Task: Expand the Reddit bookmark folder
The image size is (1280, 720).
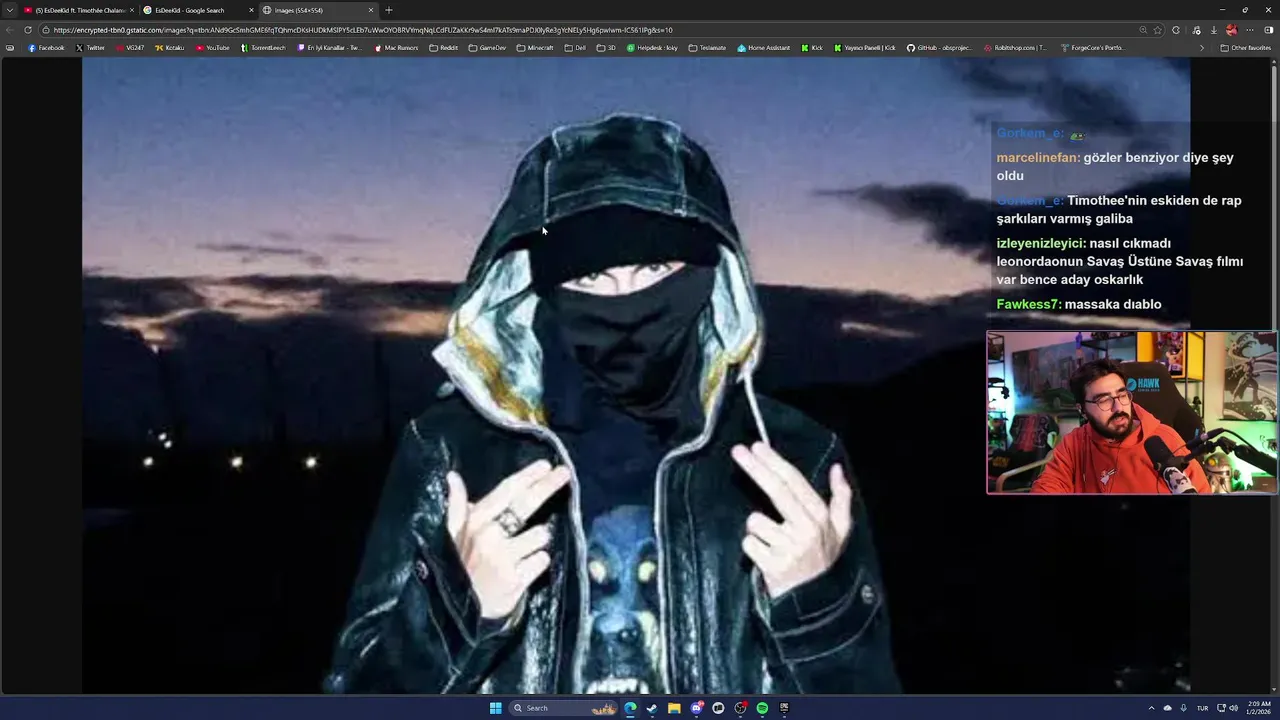Action: tap(444, 48)
